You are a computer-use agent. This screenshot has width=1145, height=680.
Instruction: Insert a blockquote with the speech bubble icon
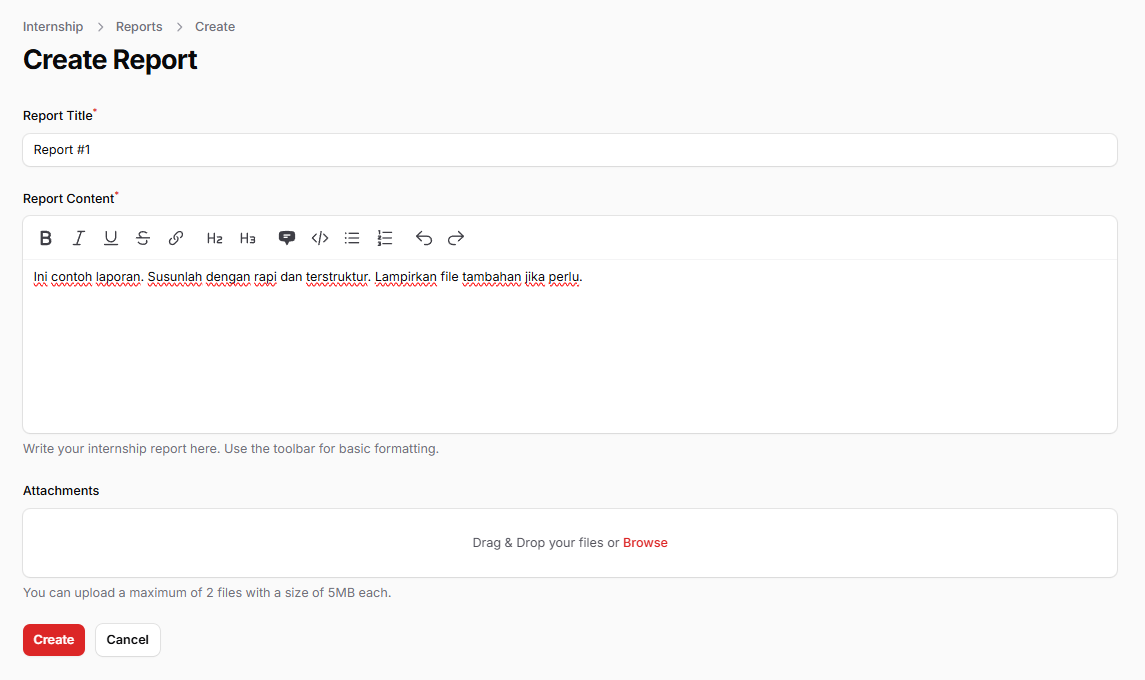287,238
